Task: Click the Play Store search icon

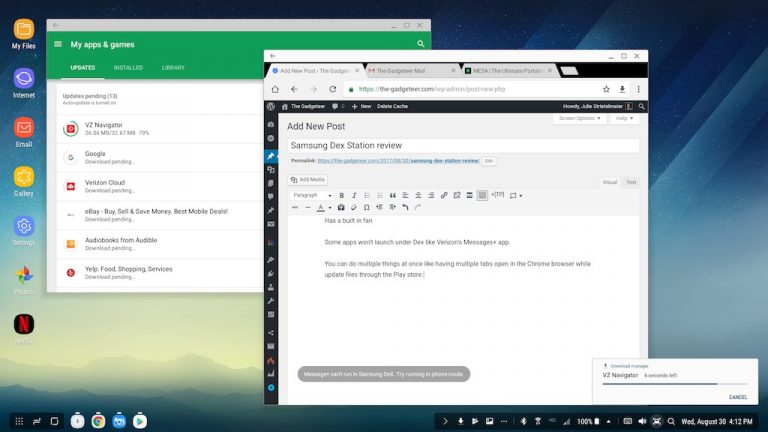Action: [421, 44]
